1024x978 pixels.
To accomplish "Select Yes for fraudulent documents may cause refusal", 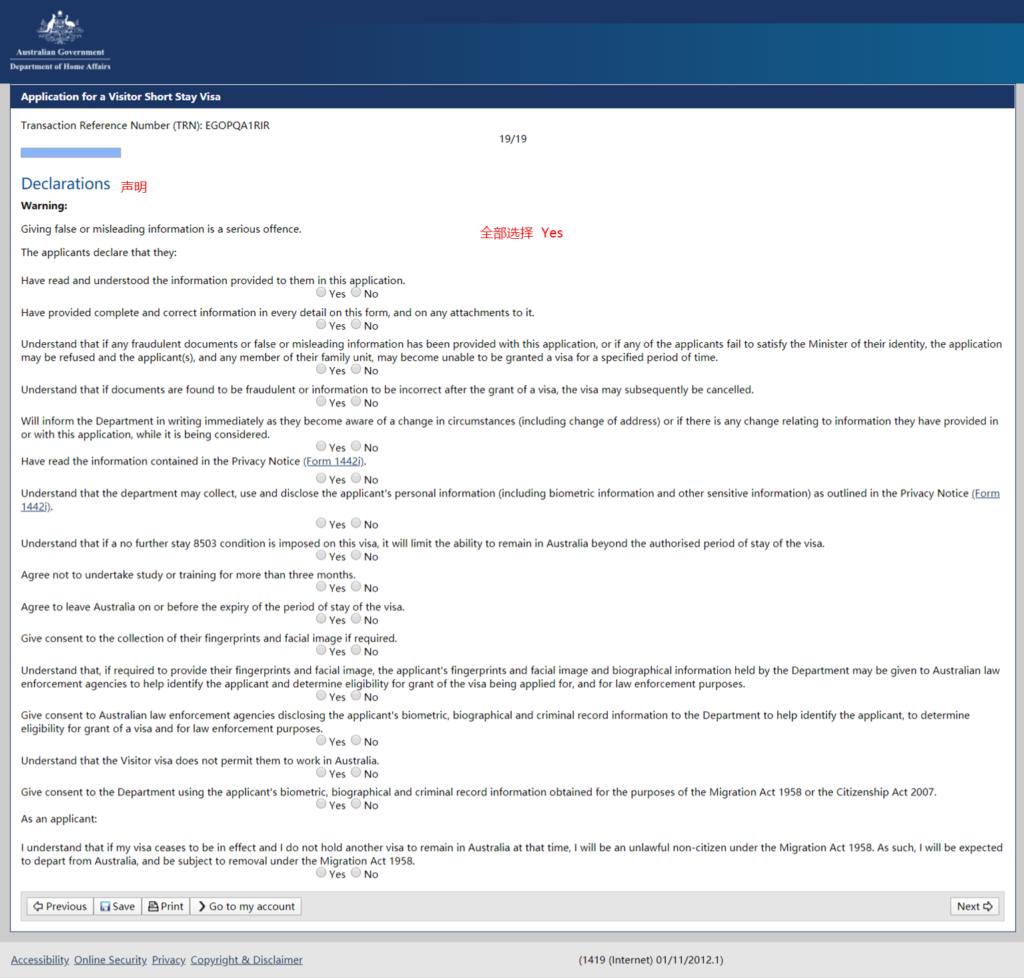I will tap(321, 369).
